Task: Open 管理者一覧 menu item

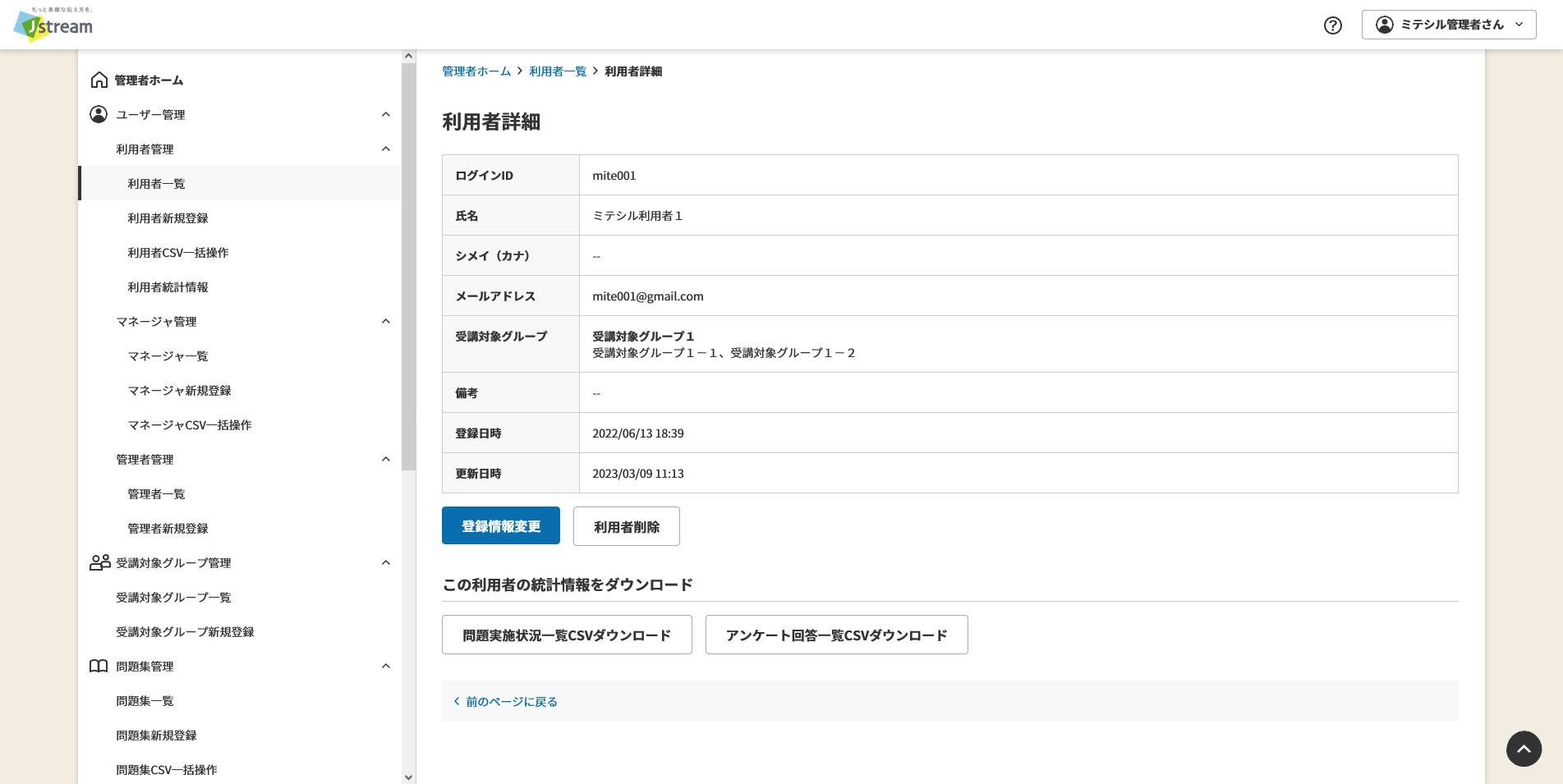Action: pyautogui.click(x=156, y=493)
